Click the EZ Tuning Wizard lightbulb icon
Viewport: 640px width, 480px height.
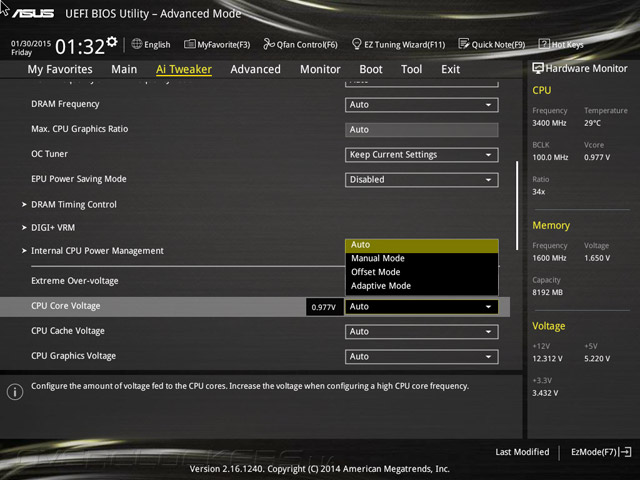(356, 44)
